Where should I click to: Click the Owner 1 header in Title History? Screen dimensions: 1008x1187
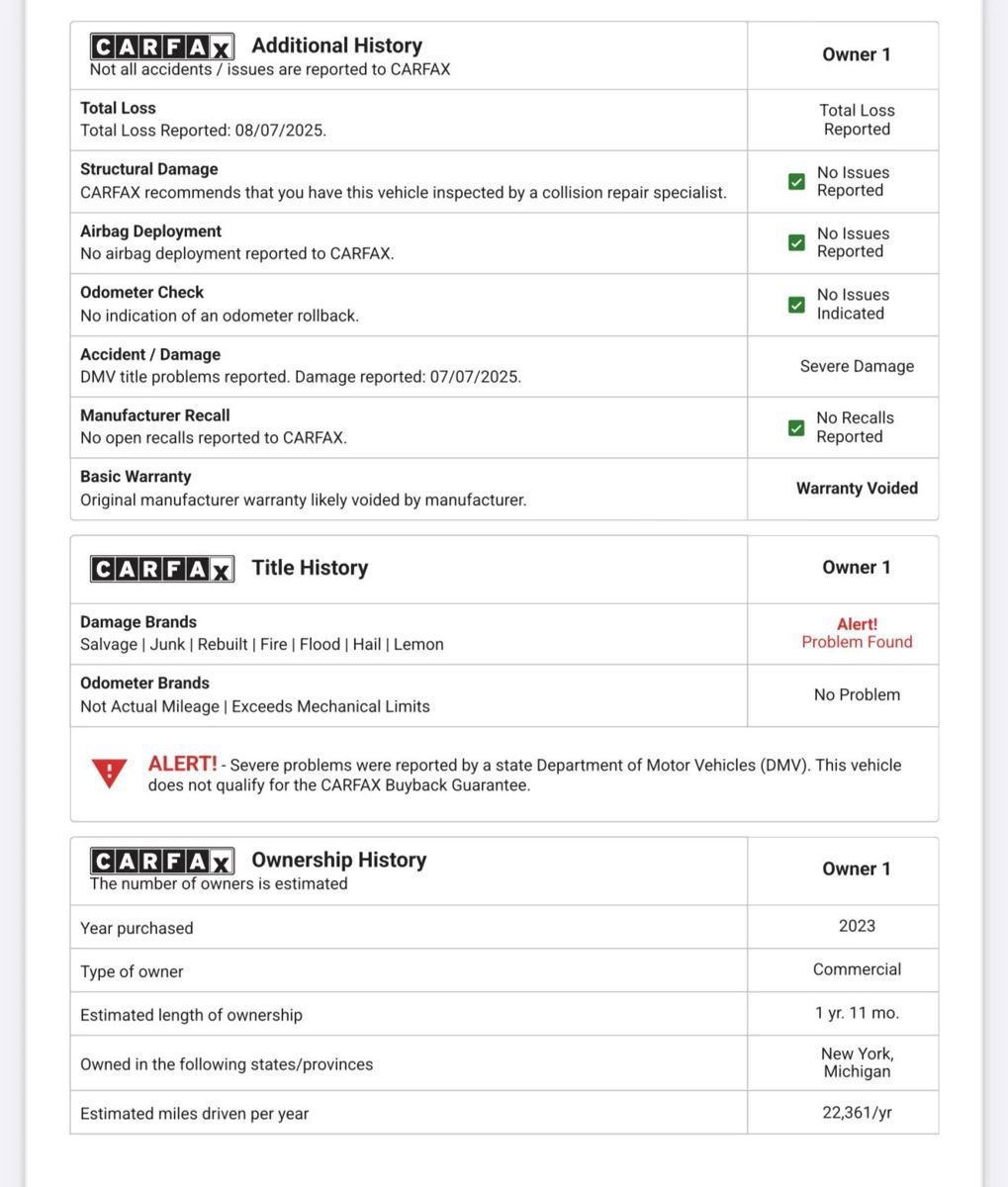pos(857,568)
